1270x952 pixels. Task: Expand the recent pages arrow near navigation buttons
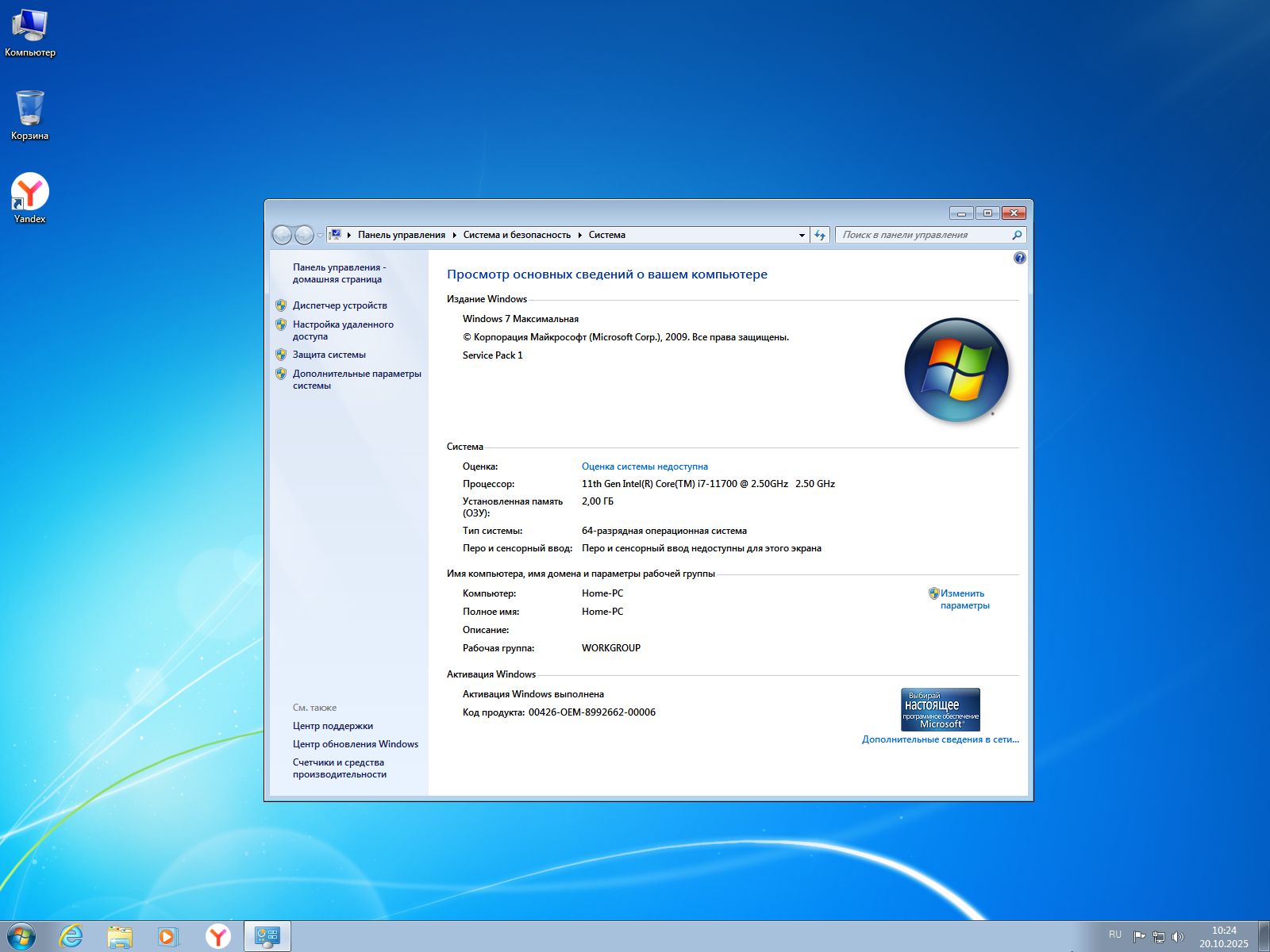point(320,236)
